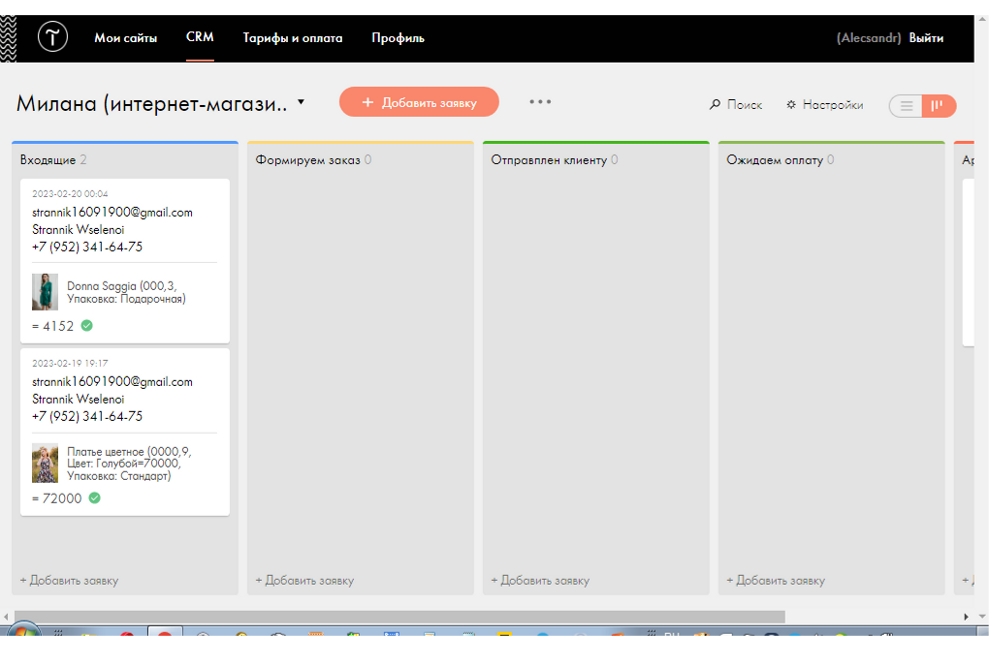Click the = 72000 order total
The width and height of the screenshot is (1000, 650).
[57, 498]
